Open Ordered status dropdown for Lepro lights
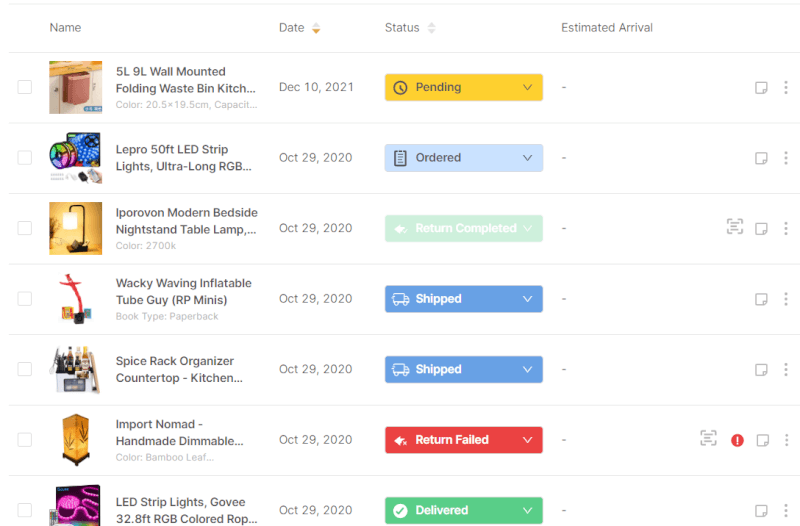This screenshot has width=800, height=526. tap(464, 158)
